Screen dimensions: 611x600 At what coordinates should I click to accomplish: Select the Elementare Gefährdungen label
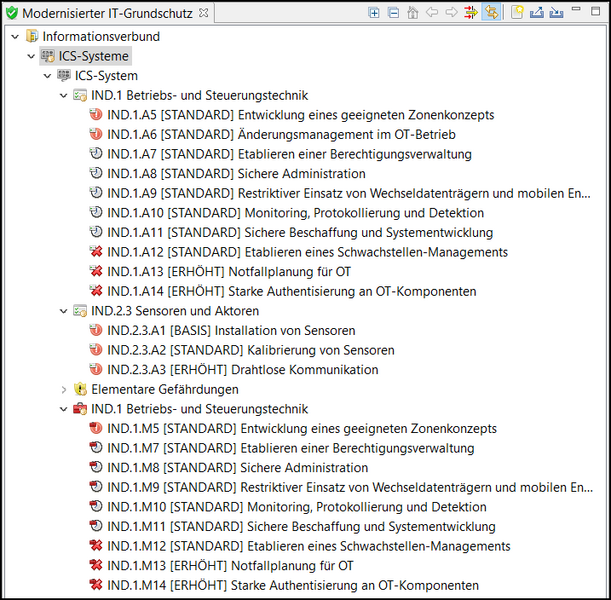tap(165, 389)
